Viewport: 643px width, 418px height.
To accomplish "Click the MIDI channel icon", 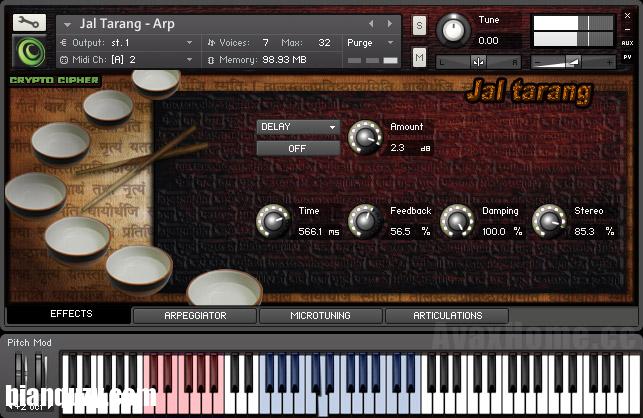I will point(64,60).
